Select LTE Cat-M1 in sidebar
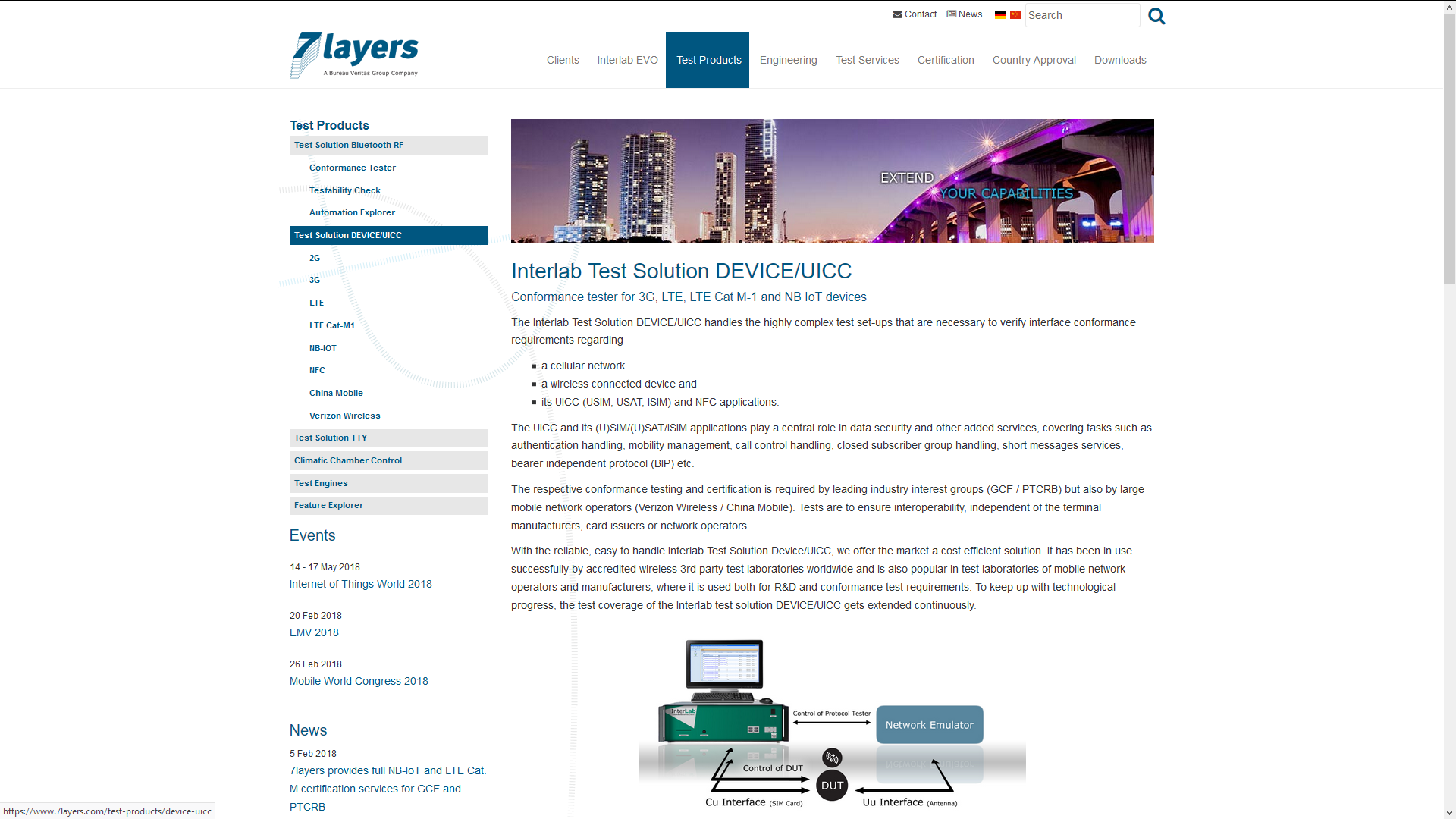Screen dimensions: 1456x819 tap(331, 325)
